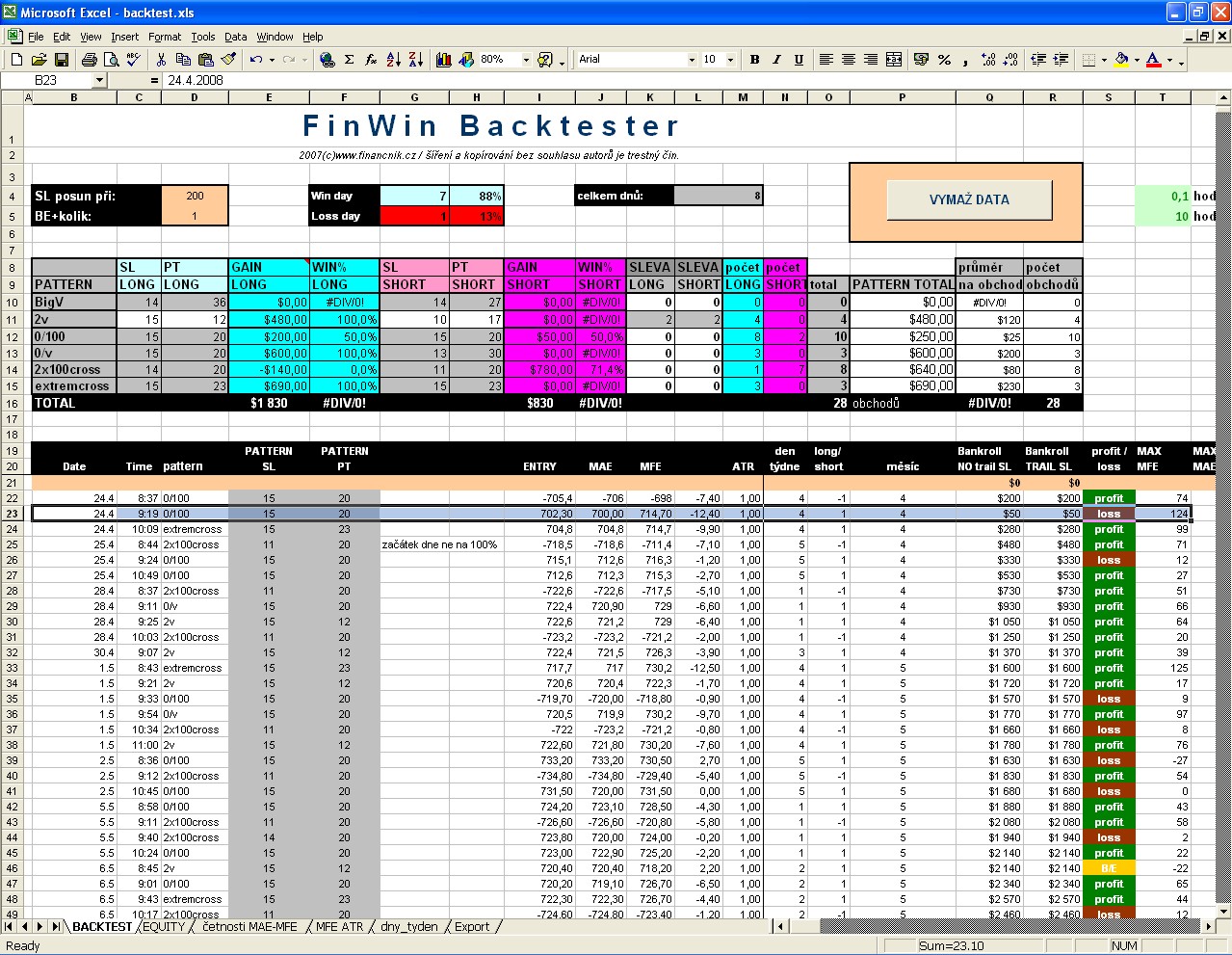Image resolution: width=1232 pixels, height=955 pixels.
Task: Click the Decrease Indent icon
Action: point(1038,60)
